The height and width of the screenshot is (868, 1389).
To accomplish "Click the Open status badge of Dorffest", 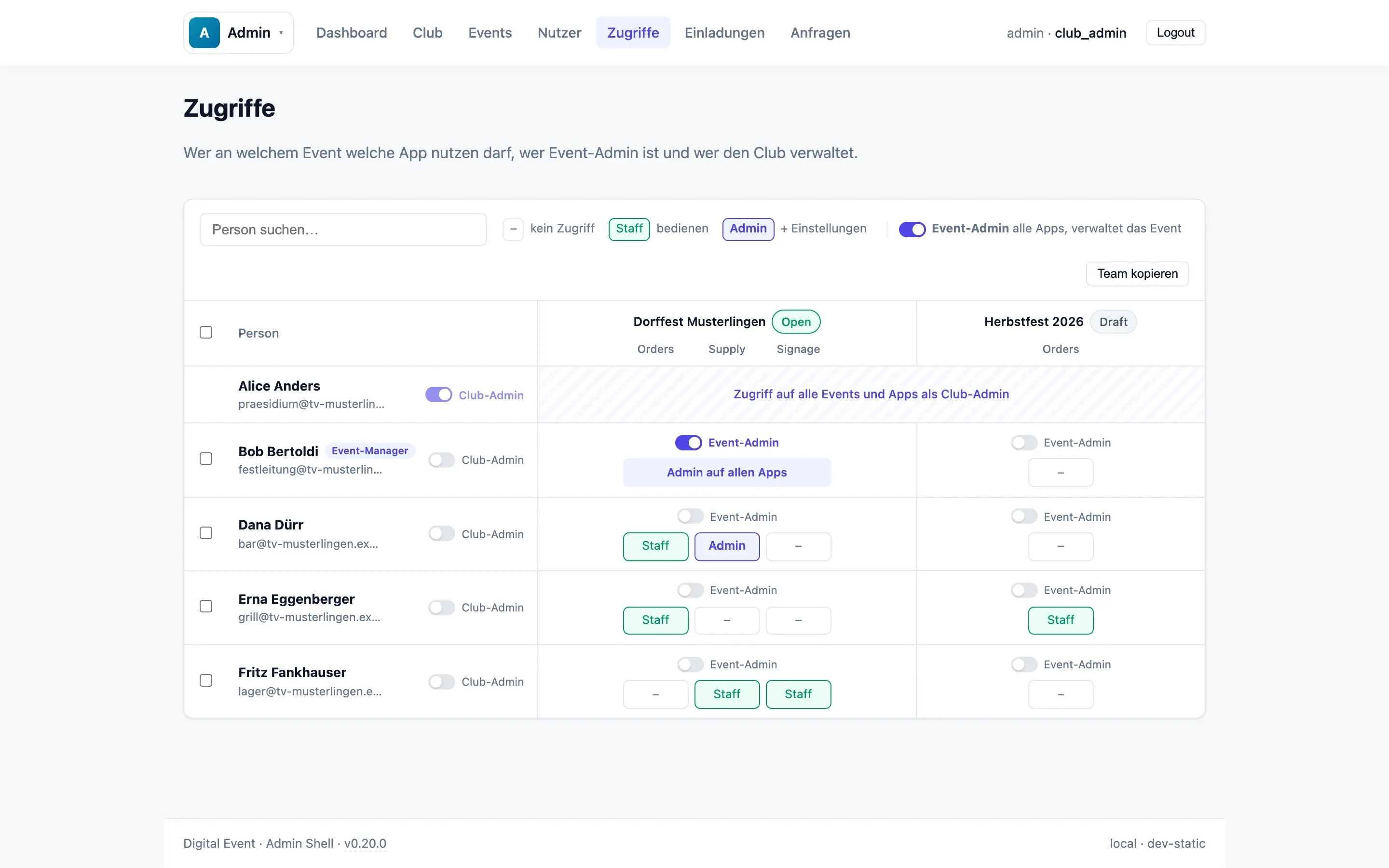I will 795,322.
